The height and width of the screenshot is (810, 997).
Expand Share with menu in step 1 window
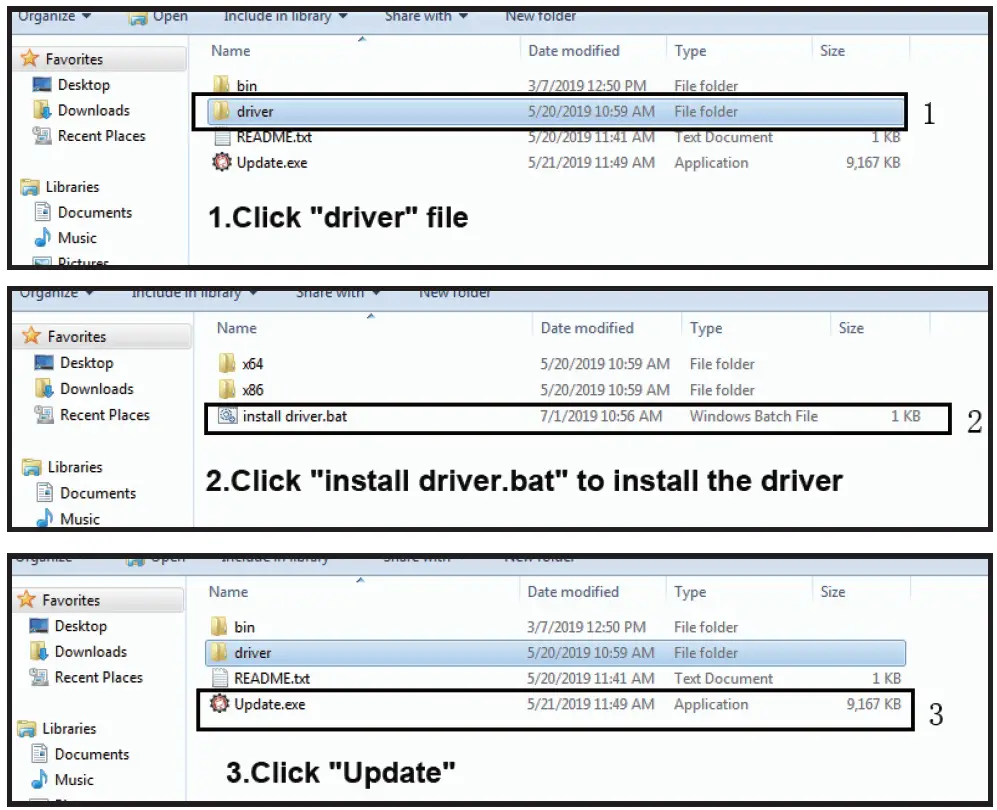pos(425,17)
